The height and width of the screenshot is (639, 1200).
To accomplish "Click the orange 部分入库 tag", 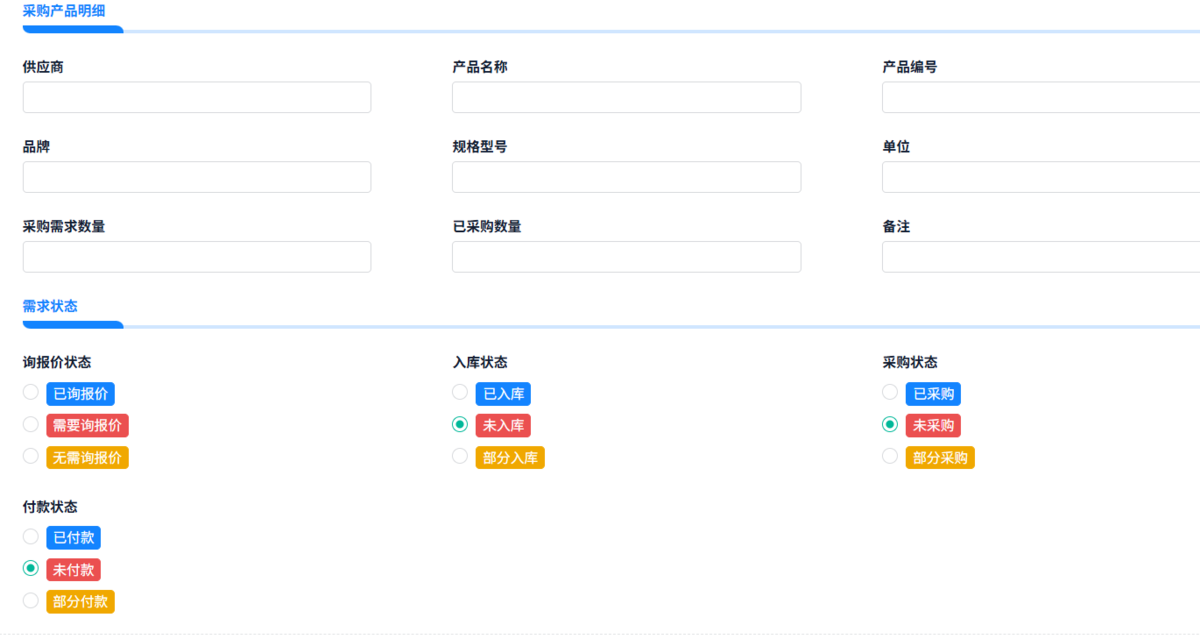I will 510,458.
